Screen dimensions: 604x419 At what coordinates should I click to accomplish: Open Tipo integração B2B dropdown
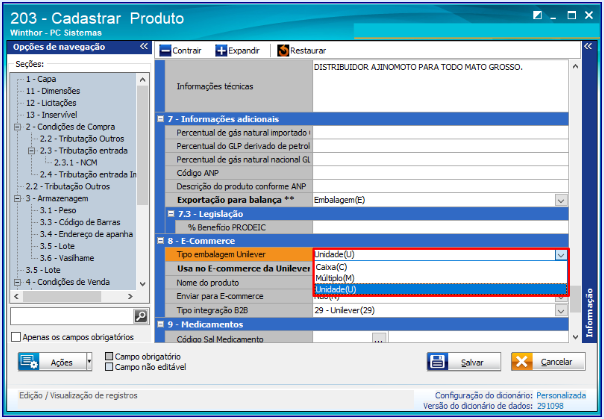(x=561, y=310)
